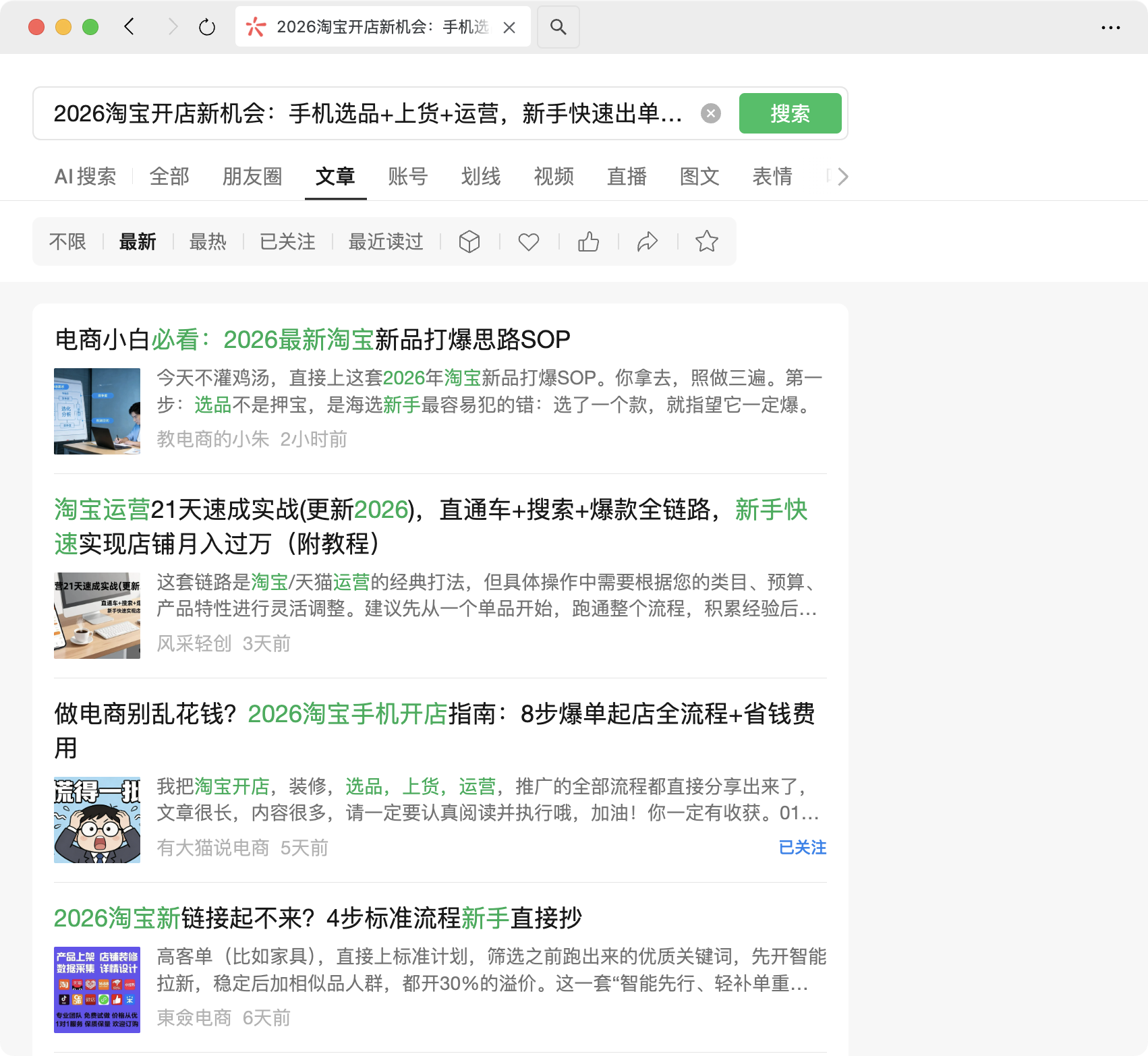
Task: Click snippet starting 这套链路是淘宝/天猫运营
Action: point(487,595)
